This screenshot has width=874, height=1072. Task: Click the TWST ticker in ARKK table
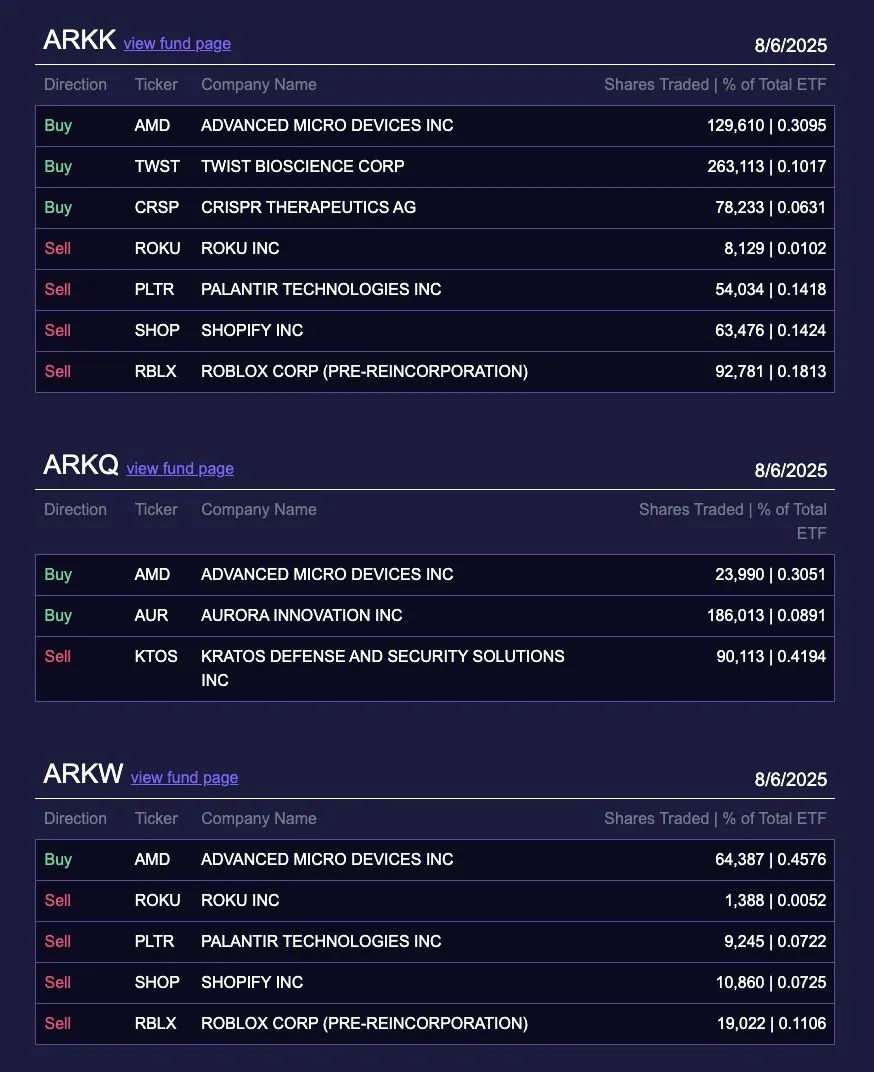[x=157, y=166]
